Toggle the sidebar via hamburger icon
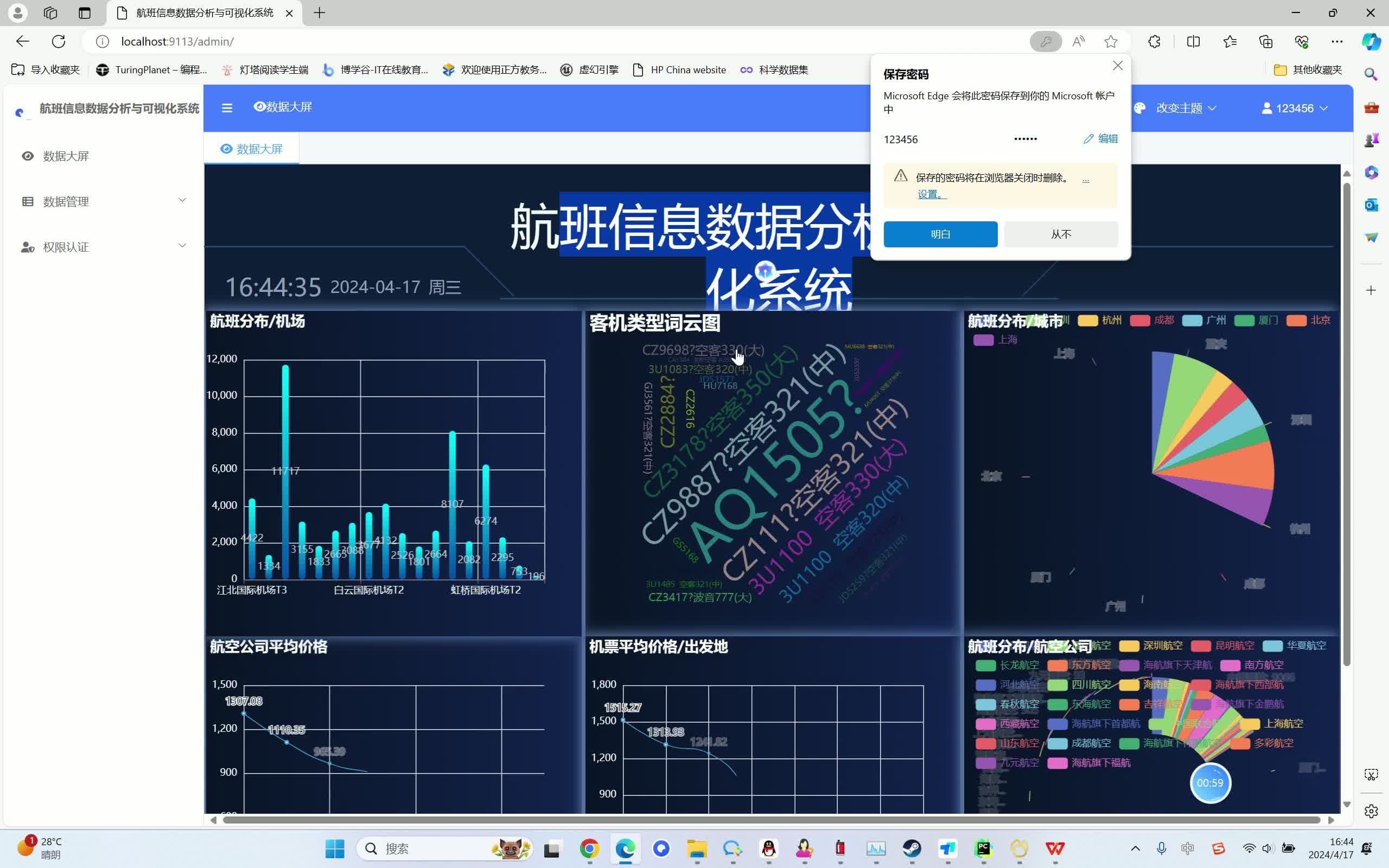This screenshot has width=1389, height=868. pos(227,107)
